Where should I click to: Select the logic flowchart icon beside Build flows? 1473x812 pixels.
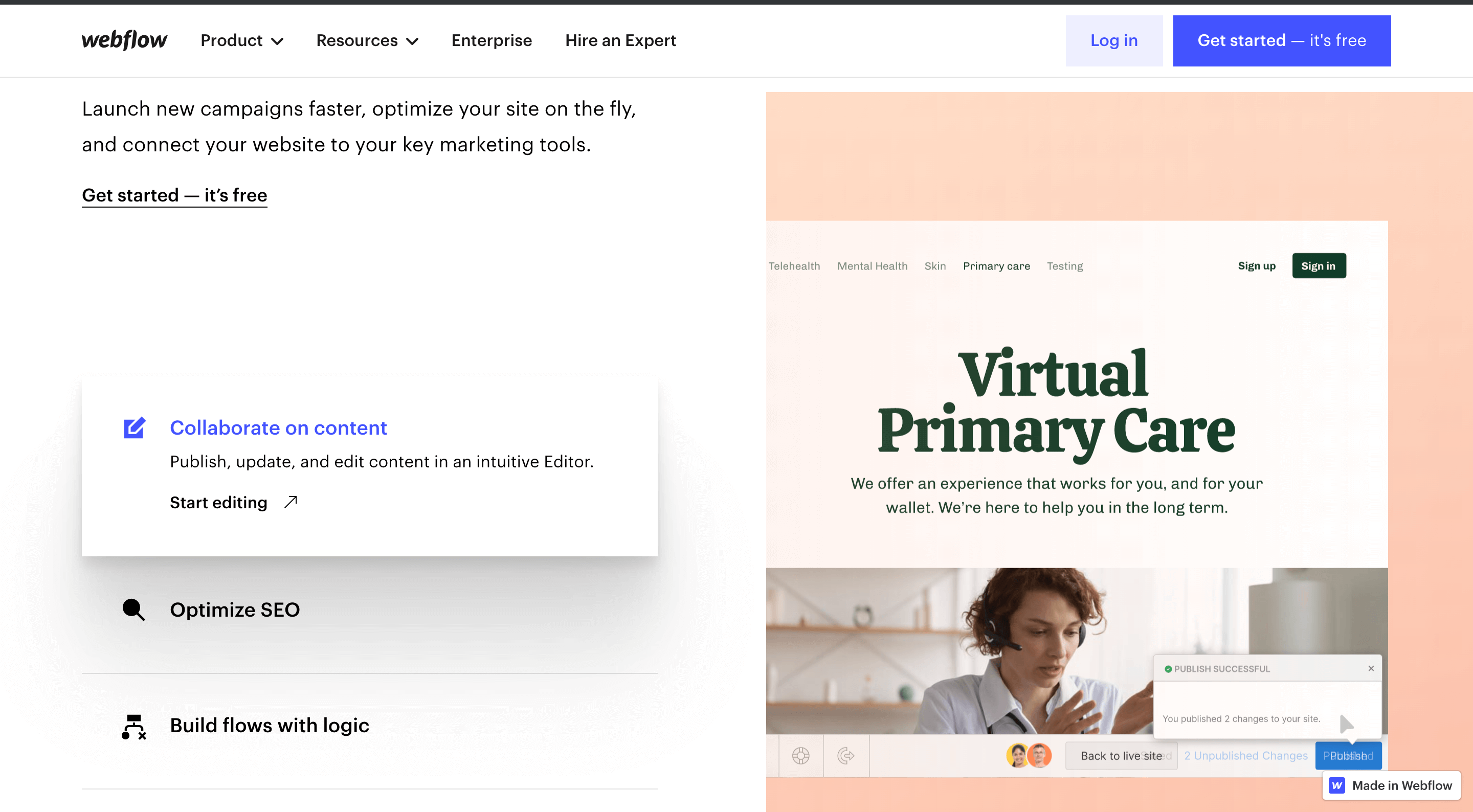[134, 727]
